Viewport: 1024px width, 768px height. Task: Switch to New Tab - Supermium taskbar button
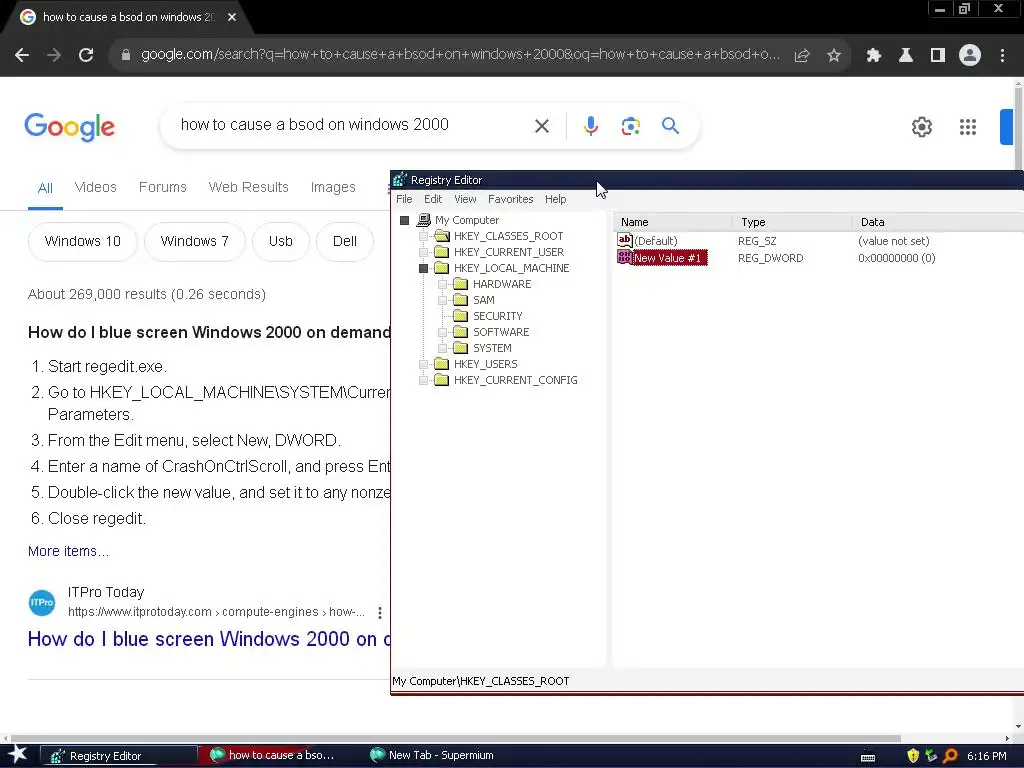(441, 756)
